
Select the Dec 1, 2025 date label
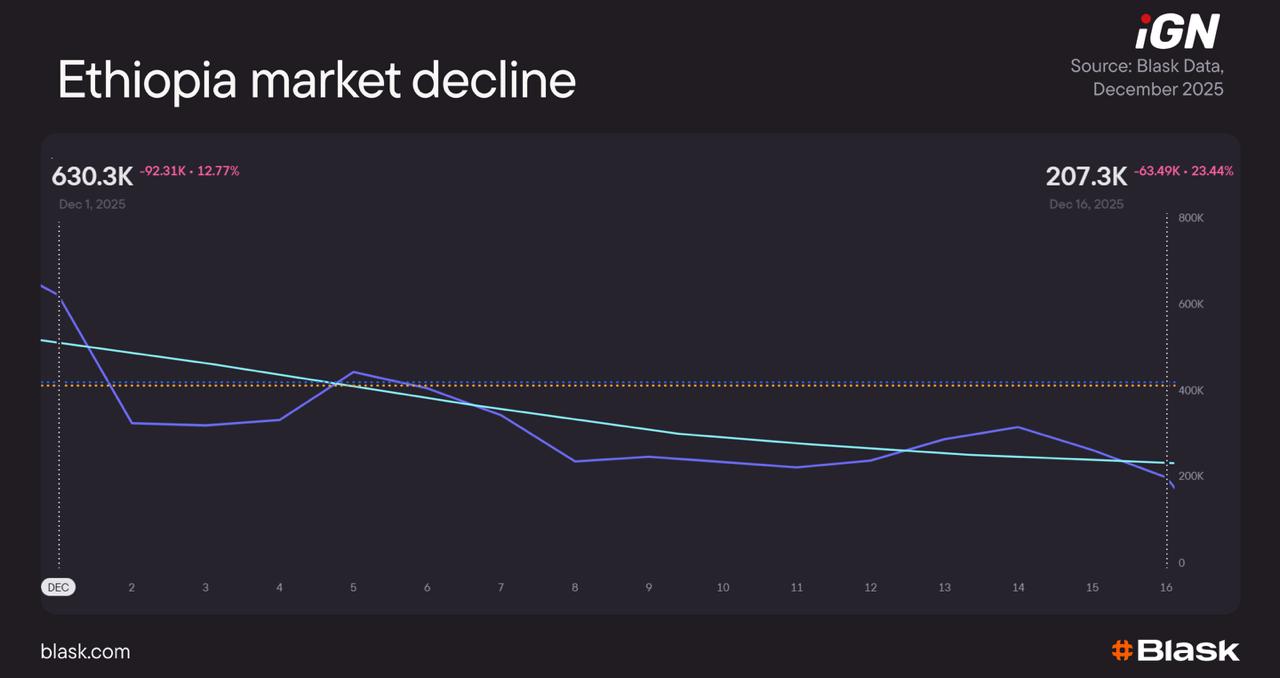coord(92,204)
